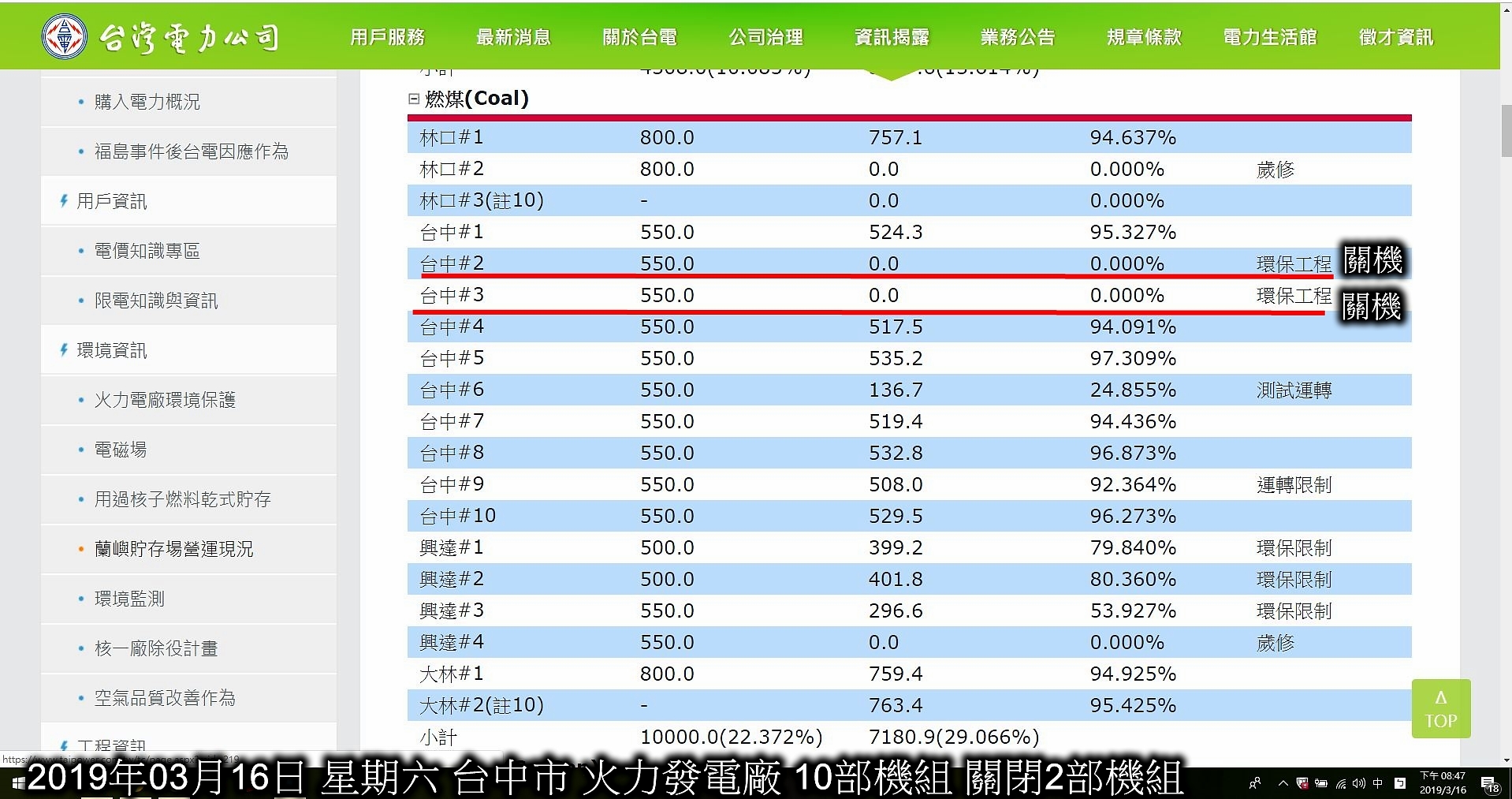Open the 關於台電 menu
Screen dimensions: 1512x799
pos(639,37)
